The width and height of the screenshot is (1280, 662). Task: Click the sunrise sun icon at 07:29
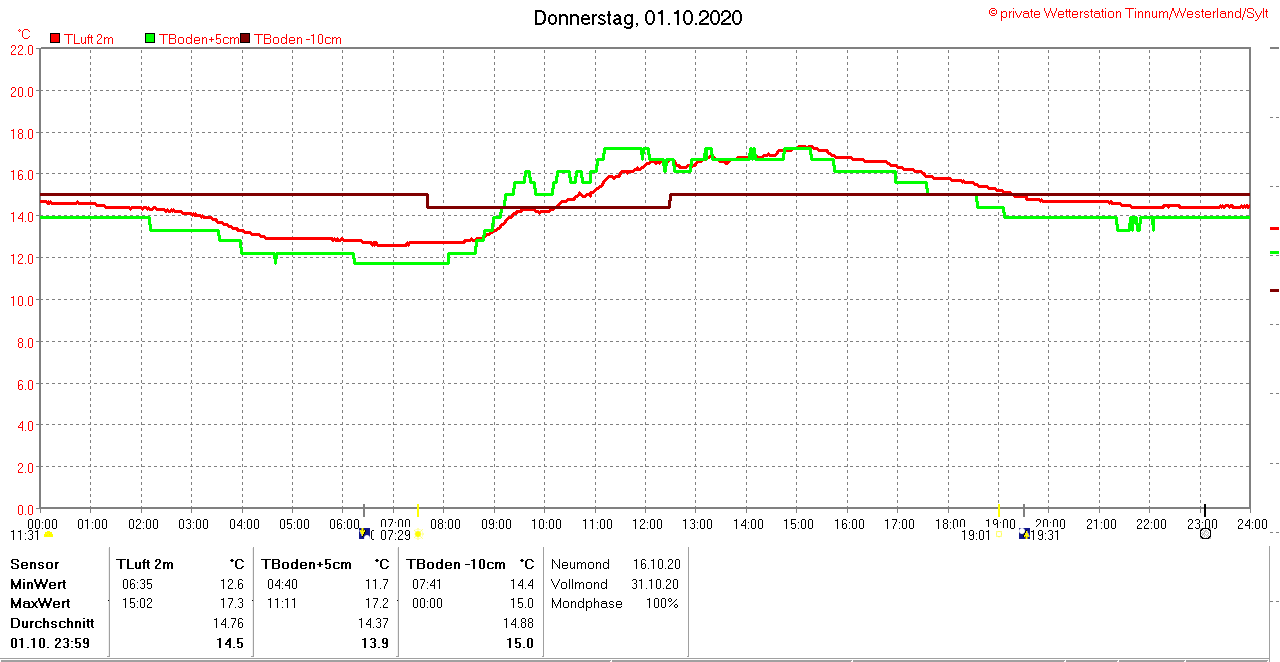419,535
